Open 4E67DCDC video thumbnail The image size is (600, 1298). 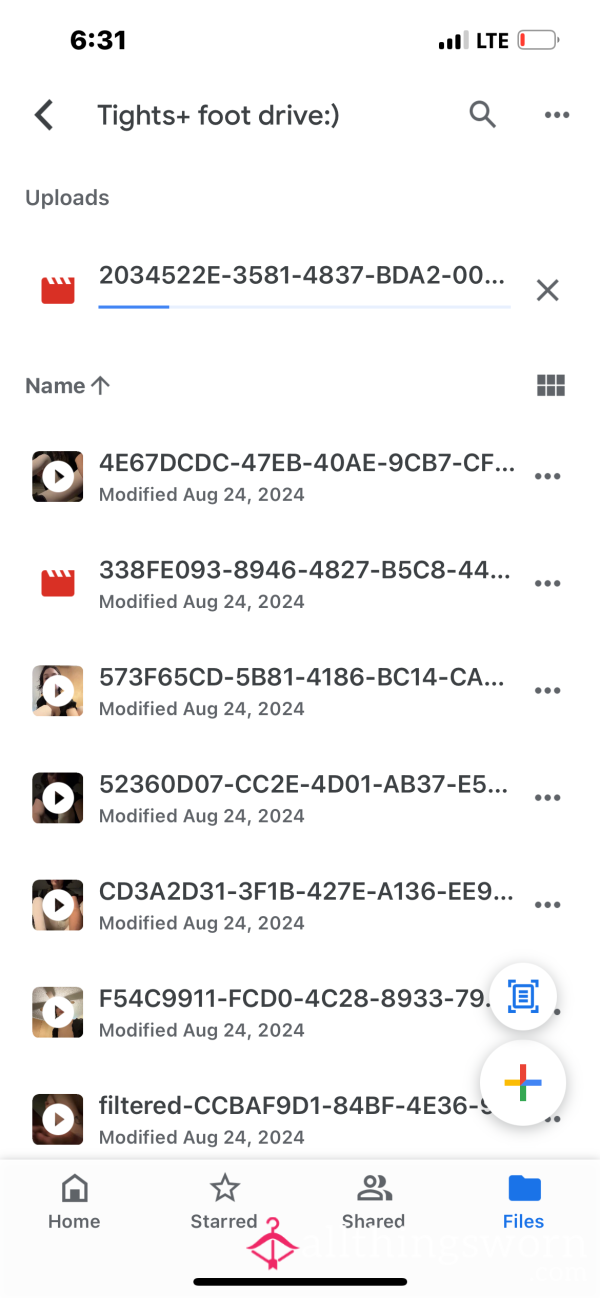[58, 476]
